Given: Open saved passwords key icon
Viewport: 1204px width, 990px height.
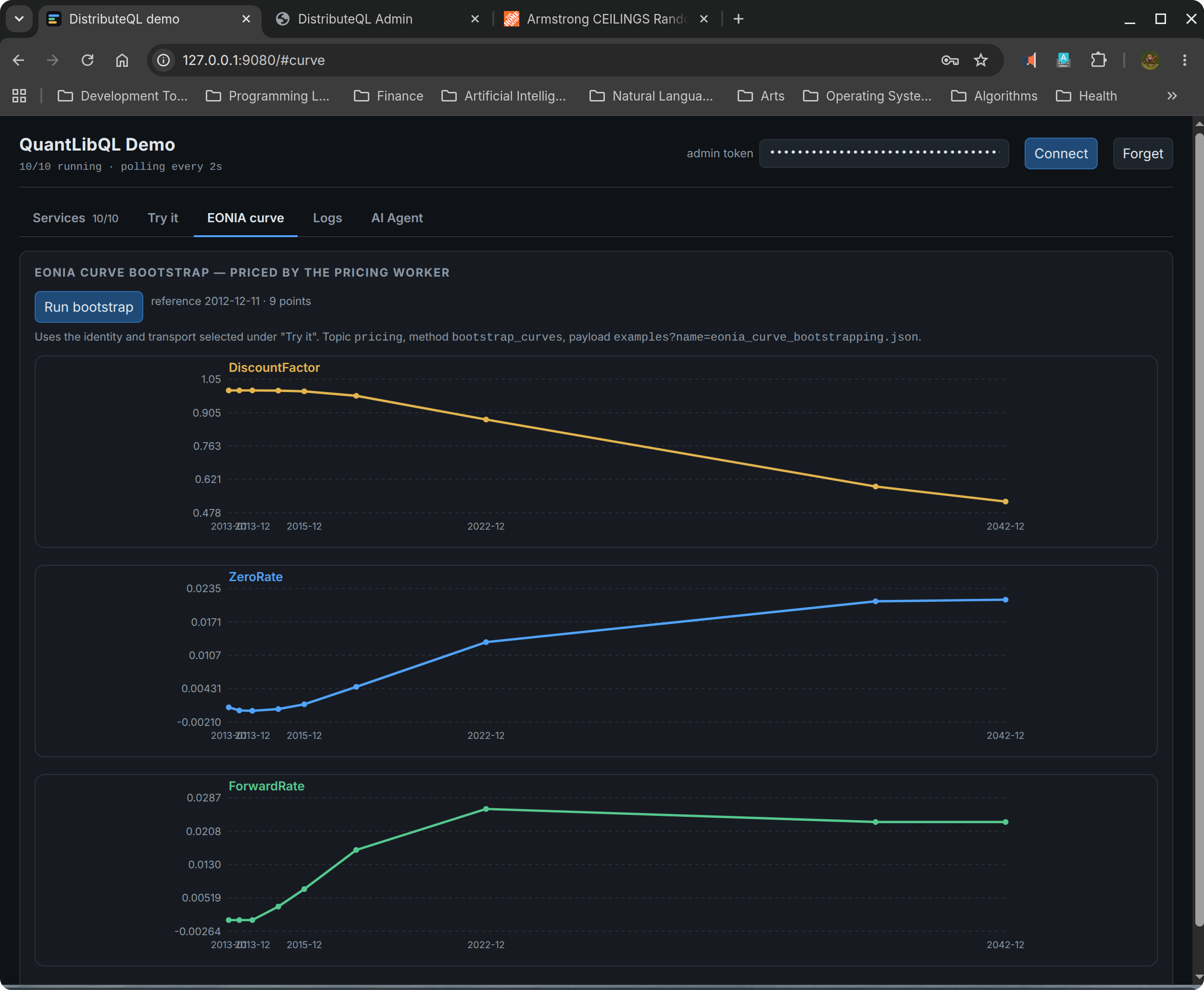Looking at the screenshot, I should pyautogui.click(x=950, y=60).
